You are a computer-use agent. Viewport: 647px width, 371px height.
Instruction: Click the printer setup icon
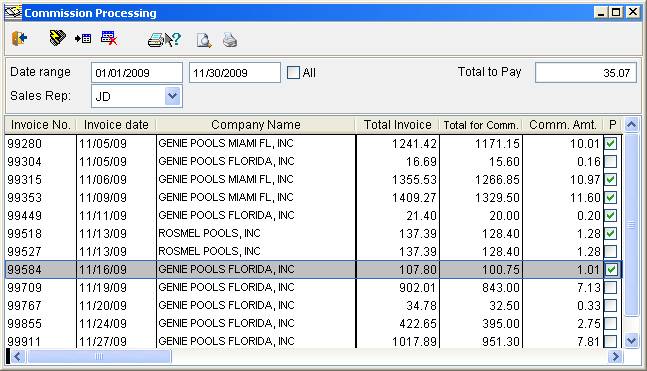(156, 40)
